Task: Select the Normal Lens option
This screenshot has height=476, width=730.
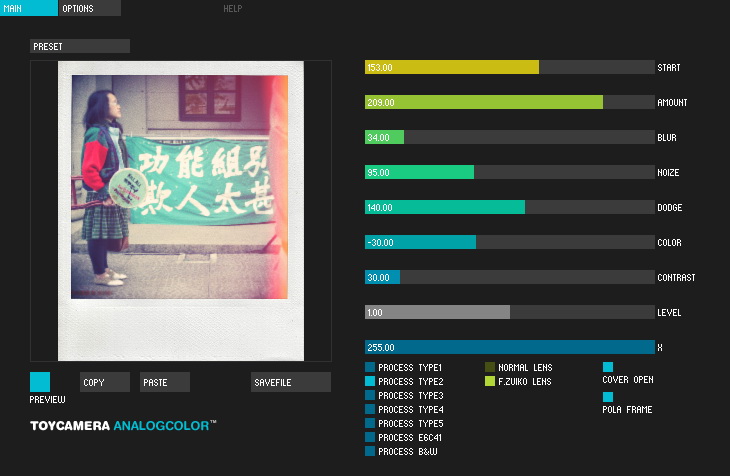Action: (x=519, y=367)
